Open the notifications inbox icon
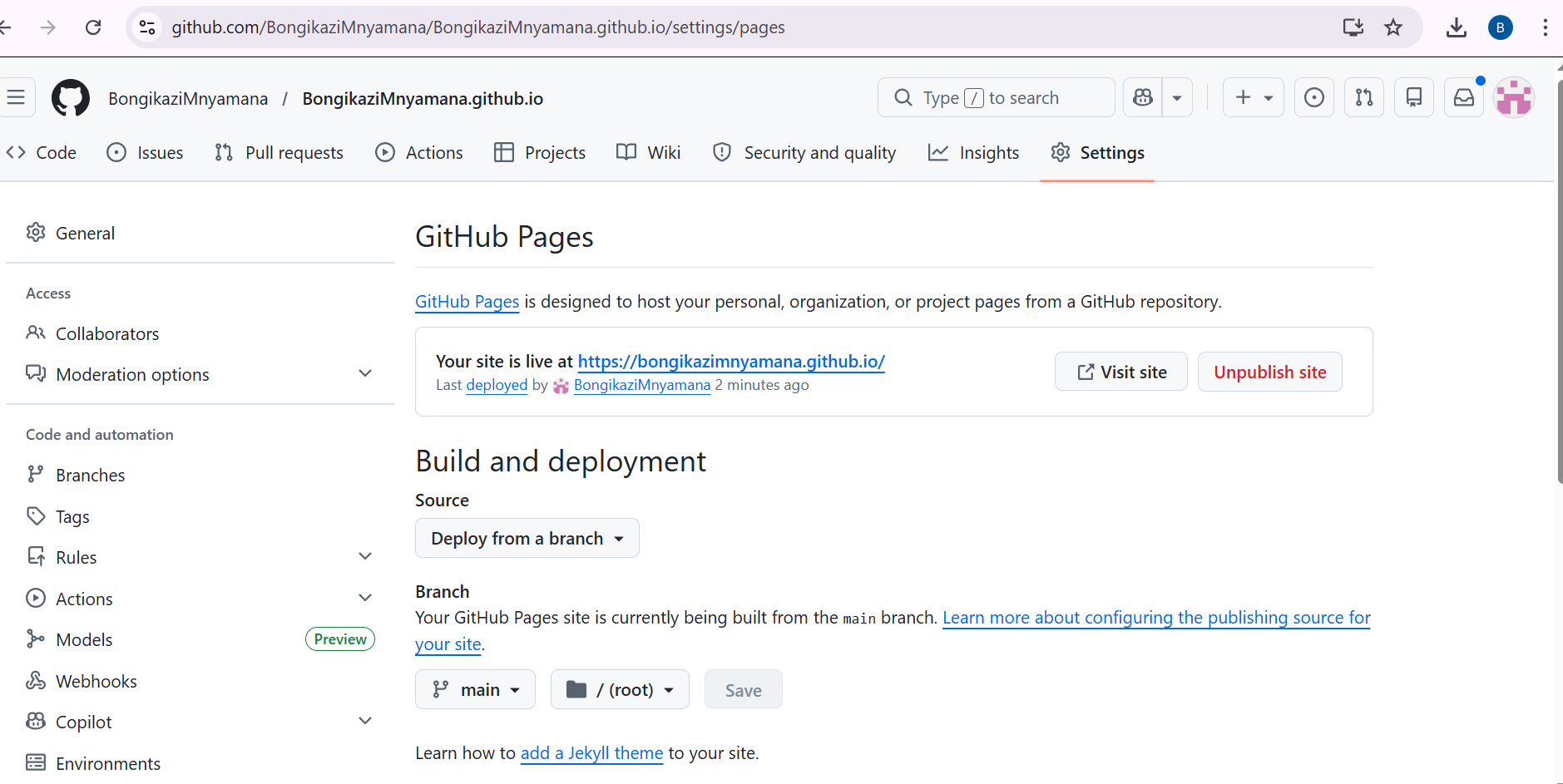The image size is (1563, 784). click(1463, 97)
